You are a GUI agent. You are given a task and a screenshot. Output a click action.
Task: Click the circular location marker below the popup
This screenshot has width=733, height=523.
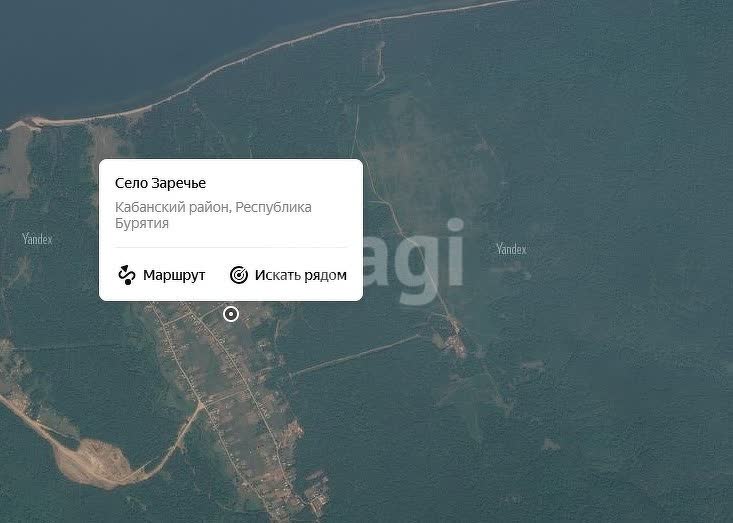(231, 314)
